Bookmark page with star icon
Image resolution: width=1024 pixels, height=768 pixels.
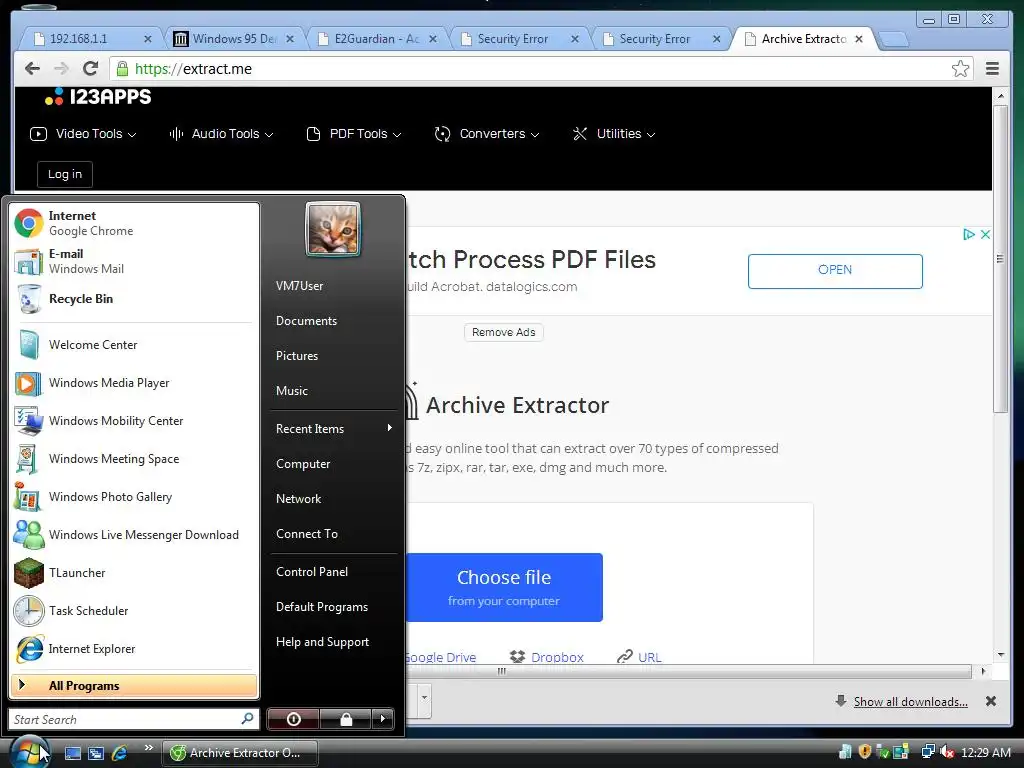pyautogui.click(x=960, y=69)
